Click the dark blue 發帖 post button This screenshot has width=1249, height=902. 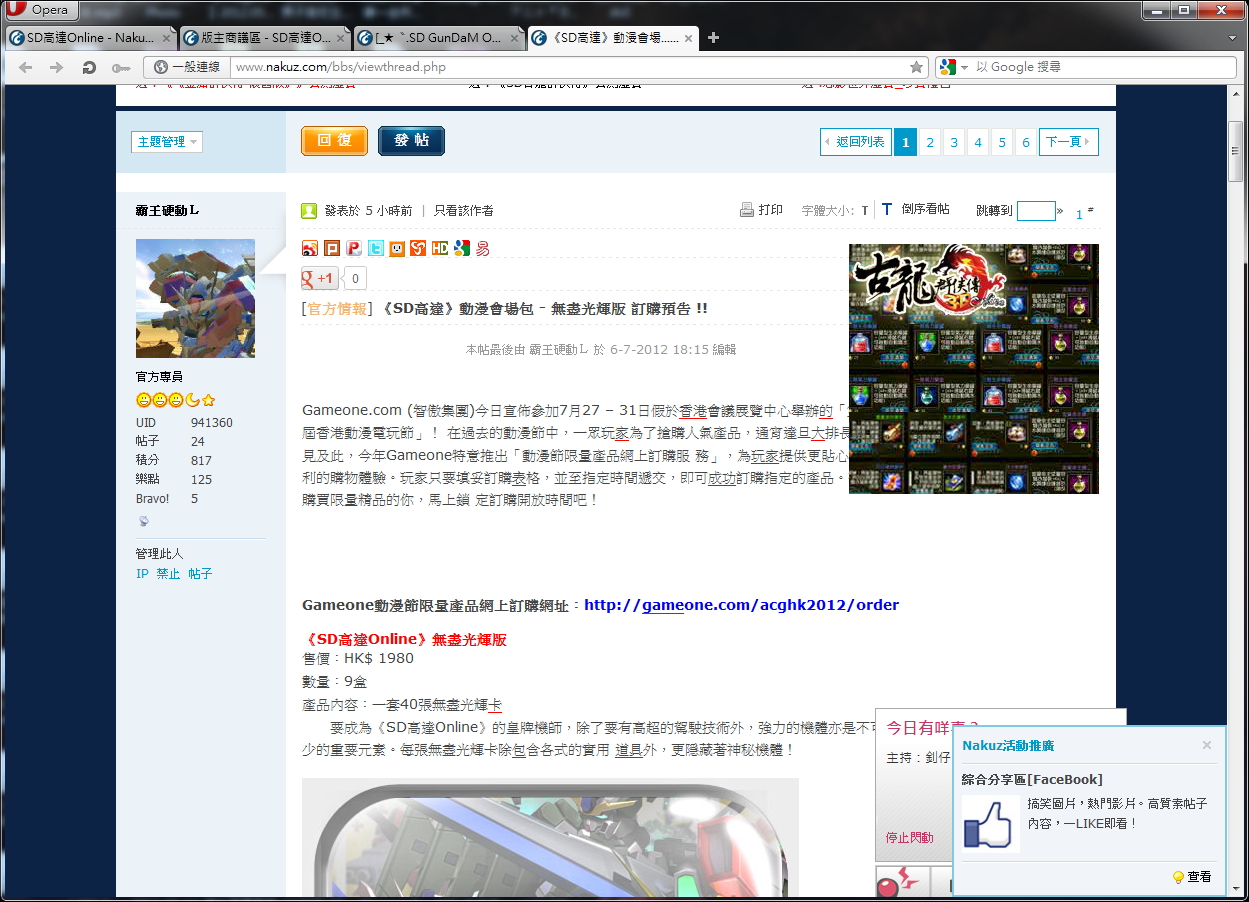pos(411,141)
